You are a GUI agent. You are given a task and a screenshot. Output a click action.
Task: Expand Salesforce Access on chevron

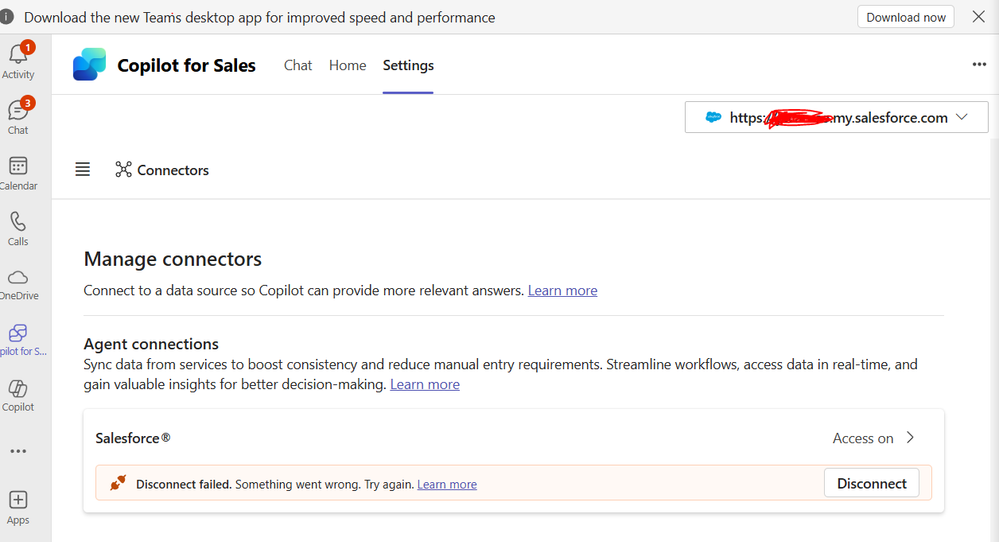click(910, 438)
